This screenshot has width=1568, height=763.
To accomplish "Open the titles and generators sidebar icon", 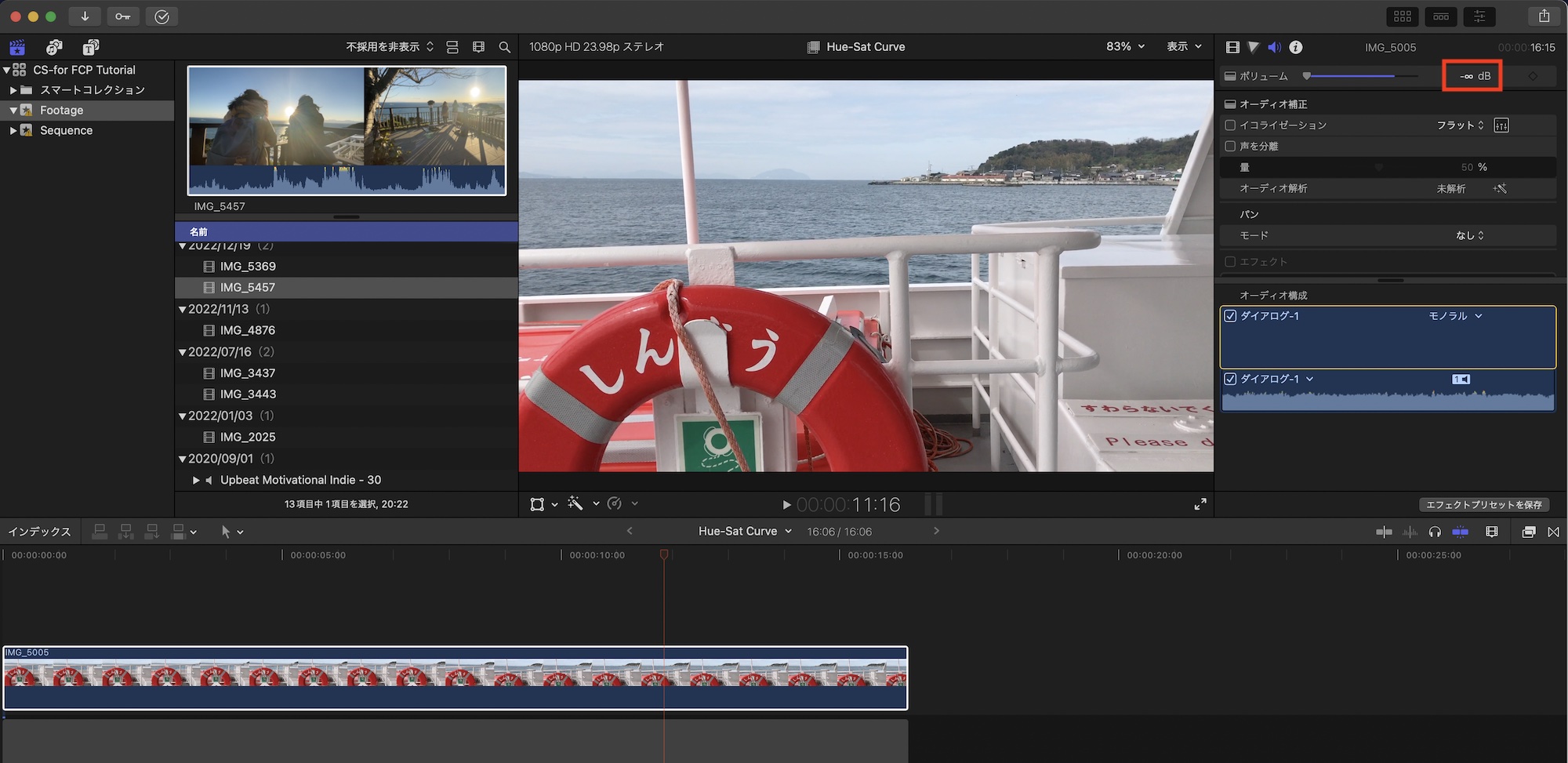I will pos(91,47).
